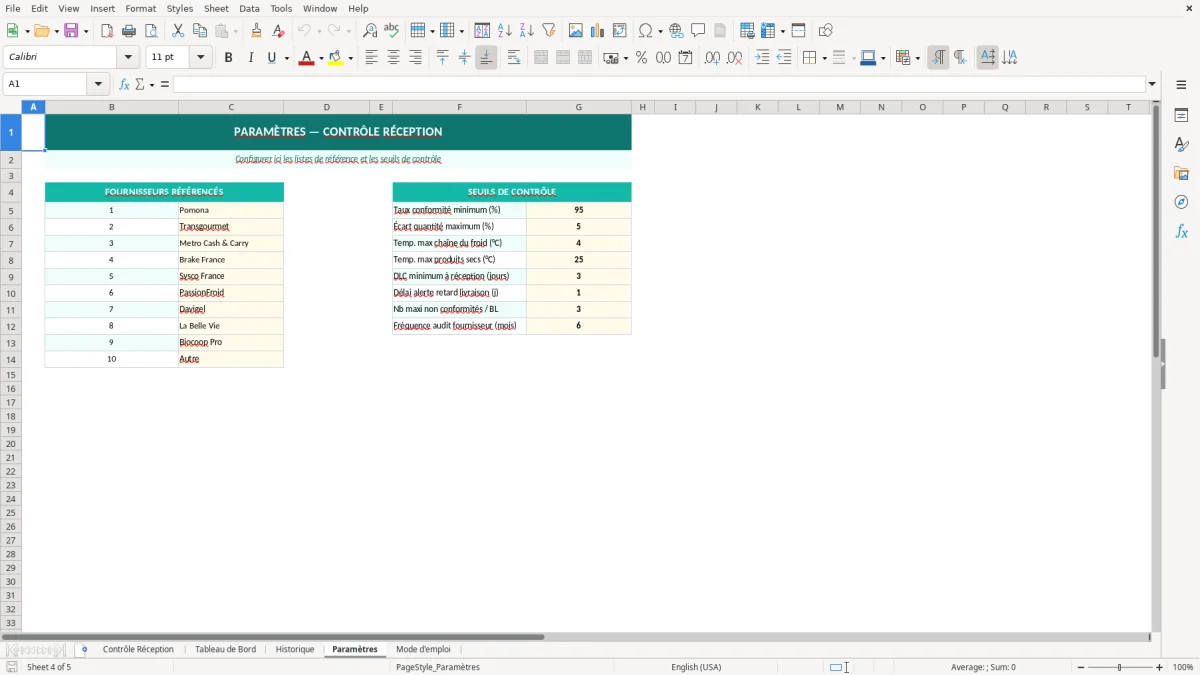This screenshot has width=1200, height=675.
Task: Open the 11 pt font size dropdown
Action: [201, 58]
